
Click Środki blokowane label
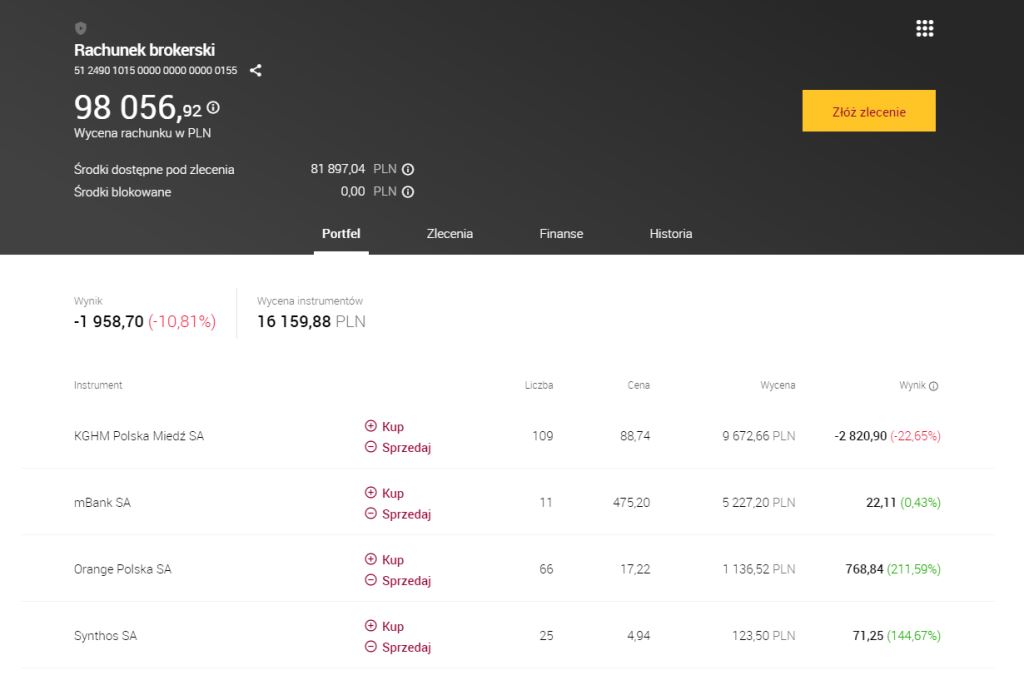123,192
